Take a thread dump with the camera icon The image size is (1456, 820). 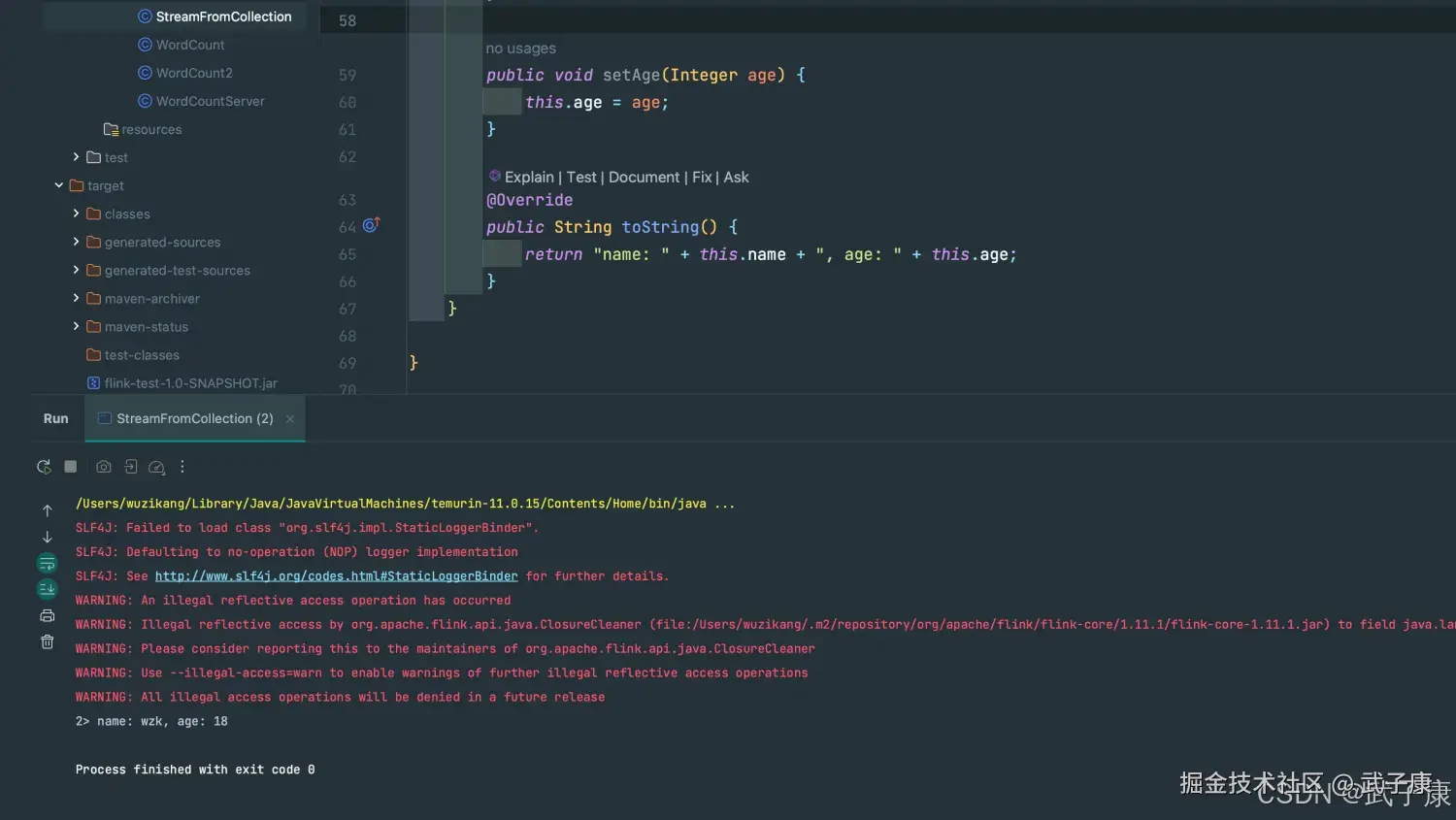click(104, 467)
